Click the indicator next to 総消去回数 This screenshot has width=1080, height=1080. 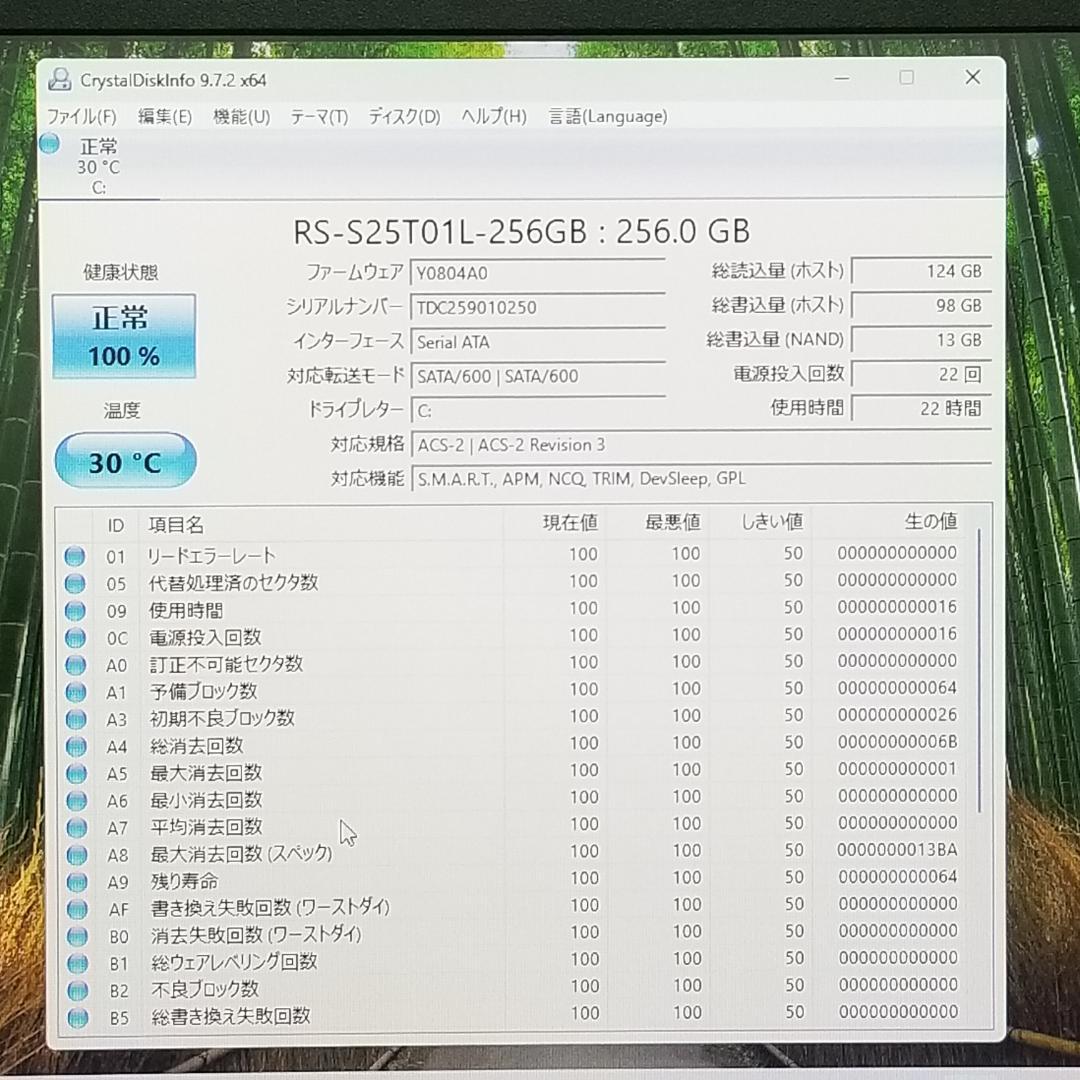coord(75,745)
